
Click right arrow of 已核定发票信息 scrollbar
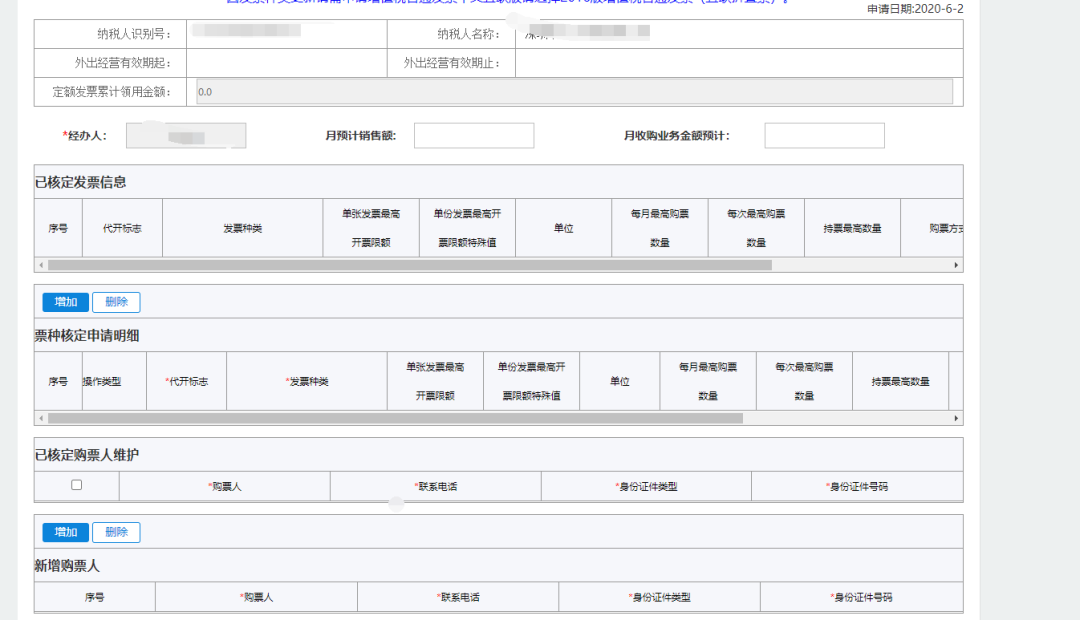coord(956,265)
